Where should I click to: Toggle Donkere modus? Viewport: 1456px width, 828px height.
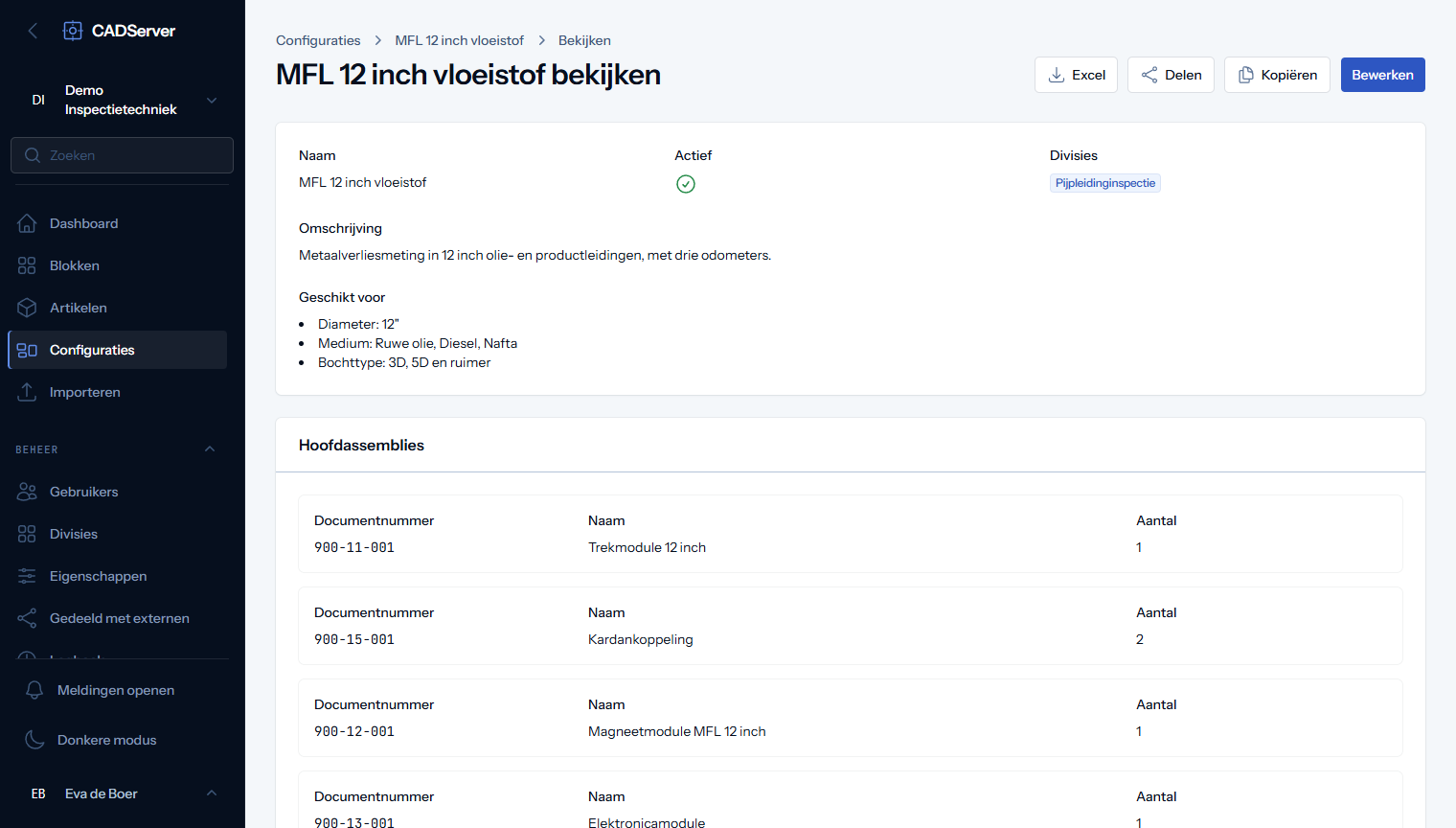[123, 740]
